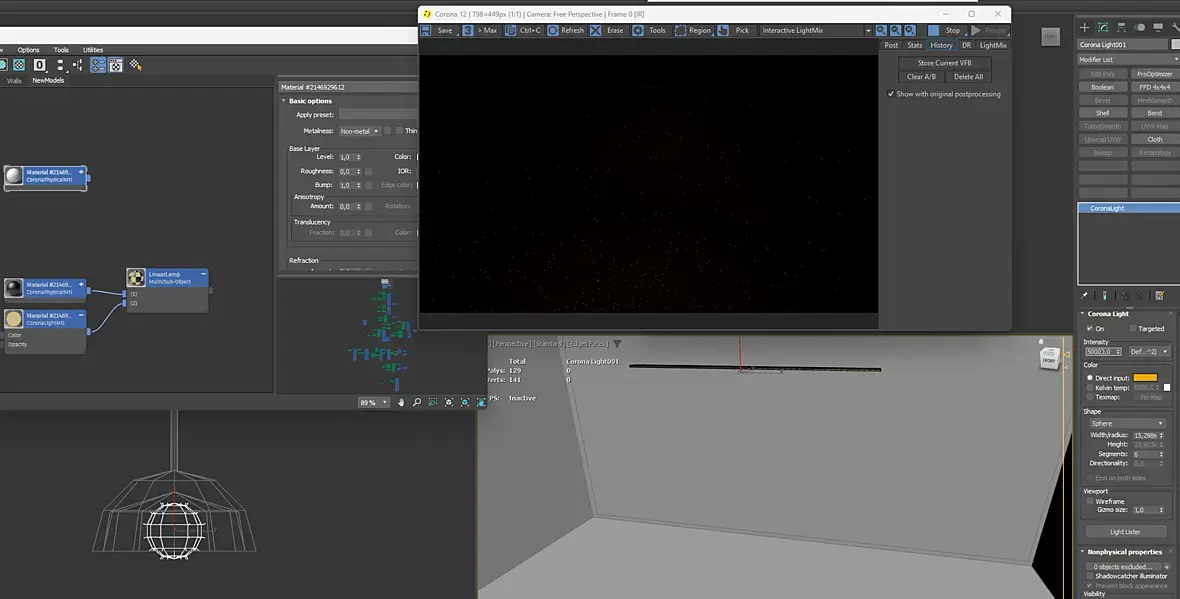
Task: Click the viewport filter funnel icon
Action: 617,344
